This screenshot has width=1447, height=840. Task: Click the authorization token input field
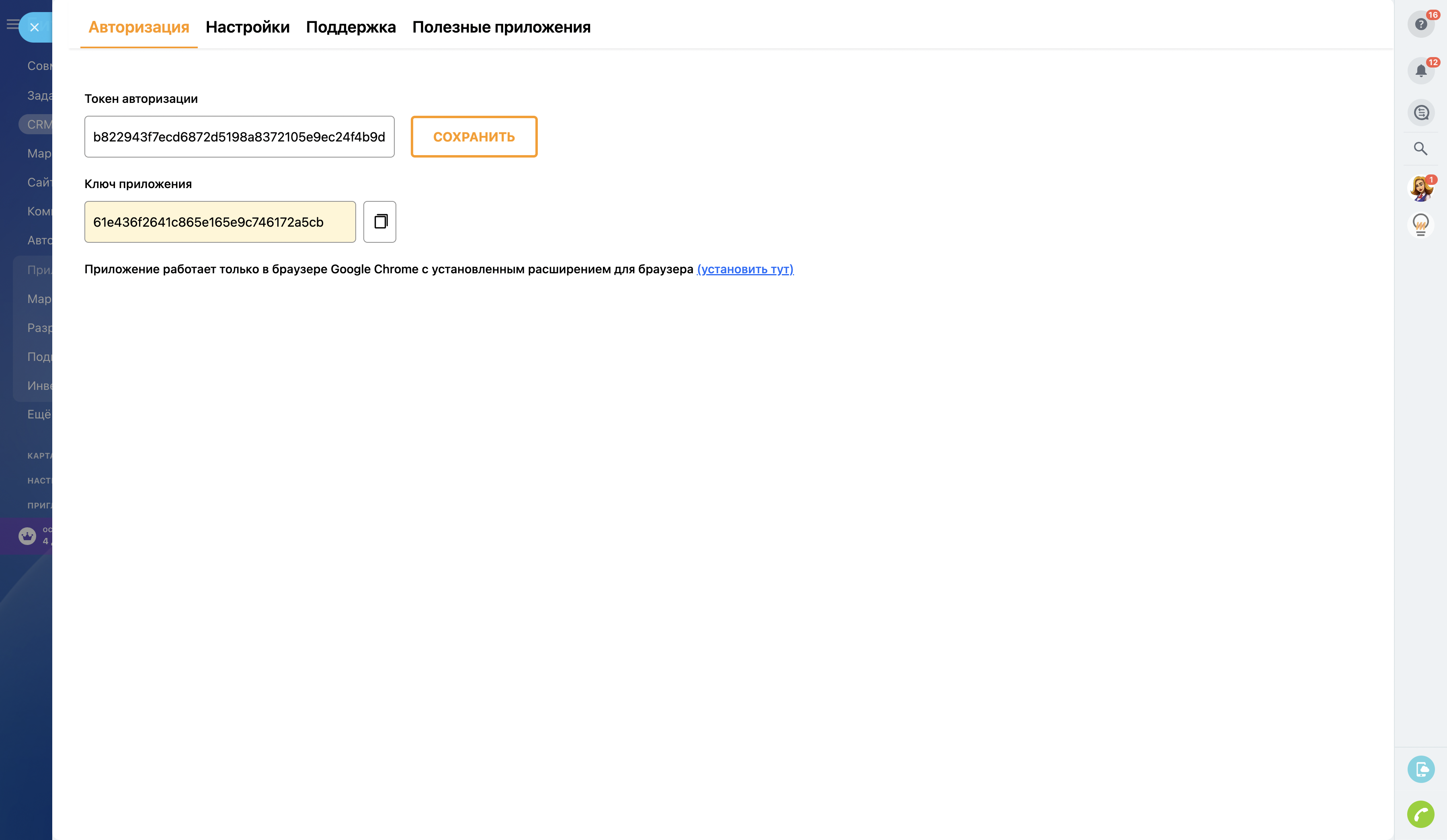(239, 137)
